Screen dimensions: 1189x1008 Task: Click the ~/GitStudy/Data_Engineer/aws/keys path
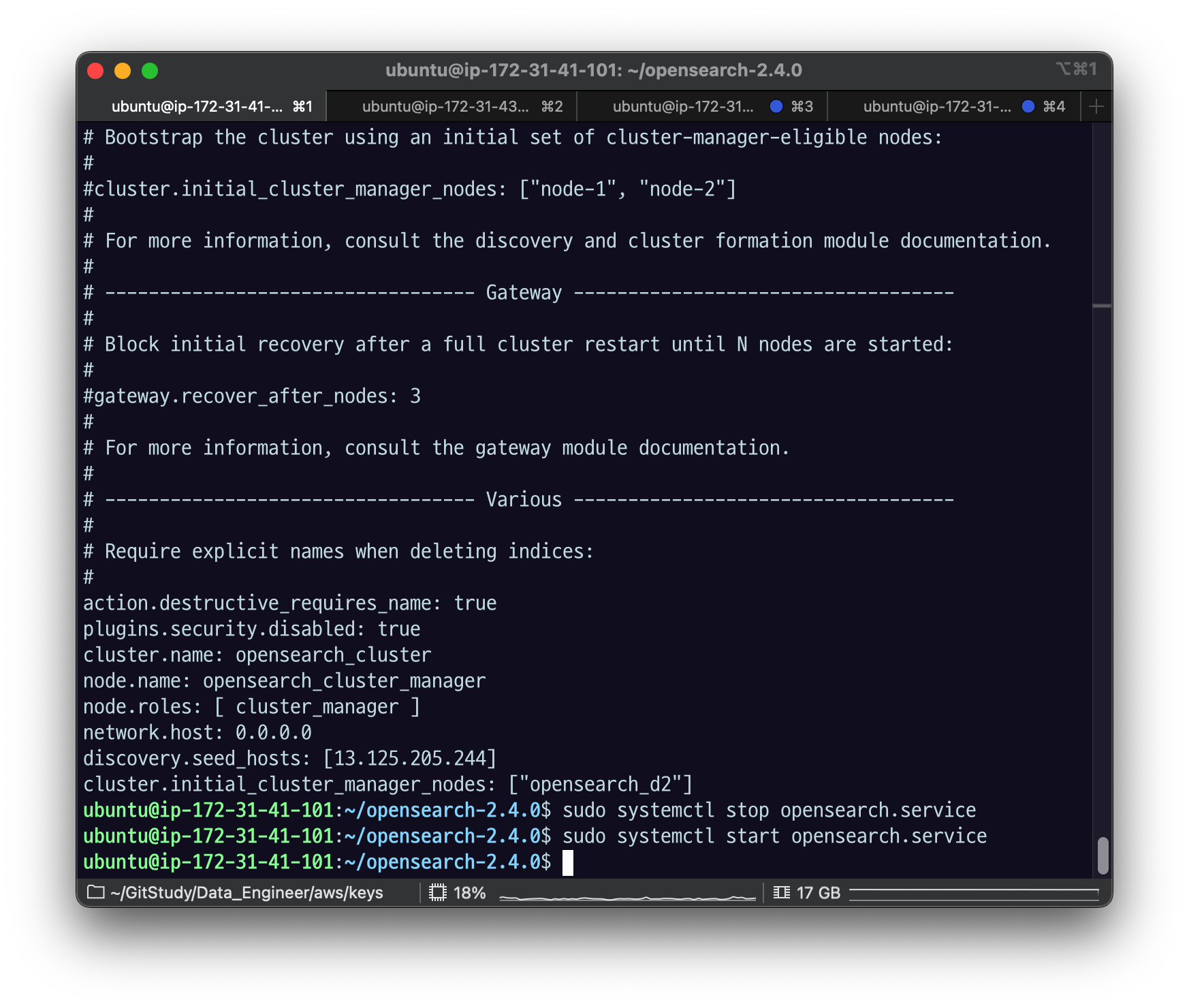click(247, 893)
